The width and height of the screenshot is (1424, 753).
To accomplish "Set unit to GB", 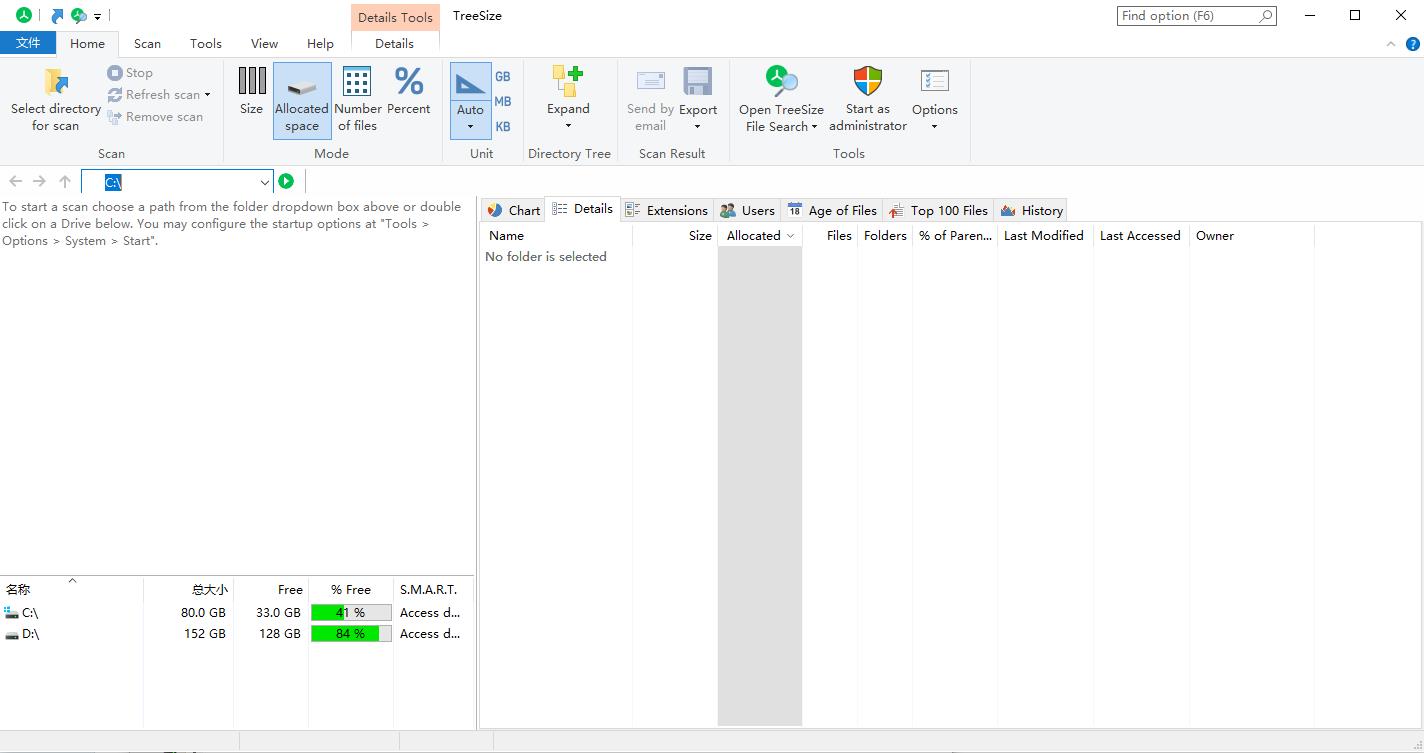I will (503, 77).
